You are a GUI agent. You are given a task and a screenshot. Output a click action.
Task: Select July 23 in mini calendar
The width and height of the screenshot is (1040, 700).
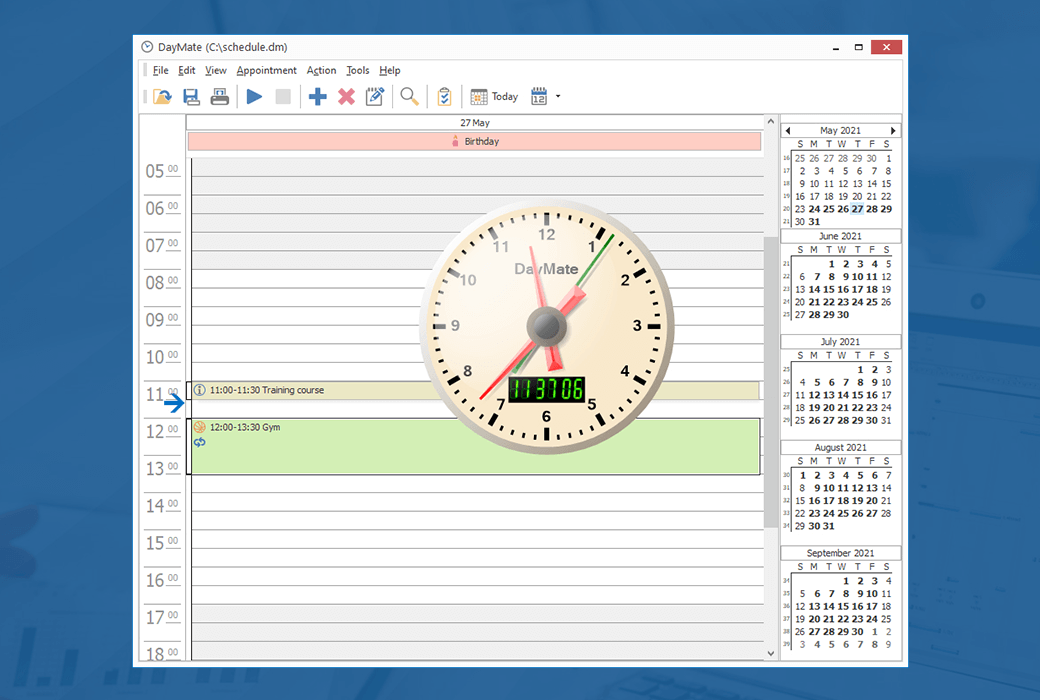(x=872, y=408)
